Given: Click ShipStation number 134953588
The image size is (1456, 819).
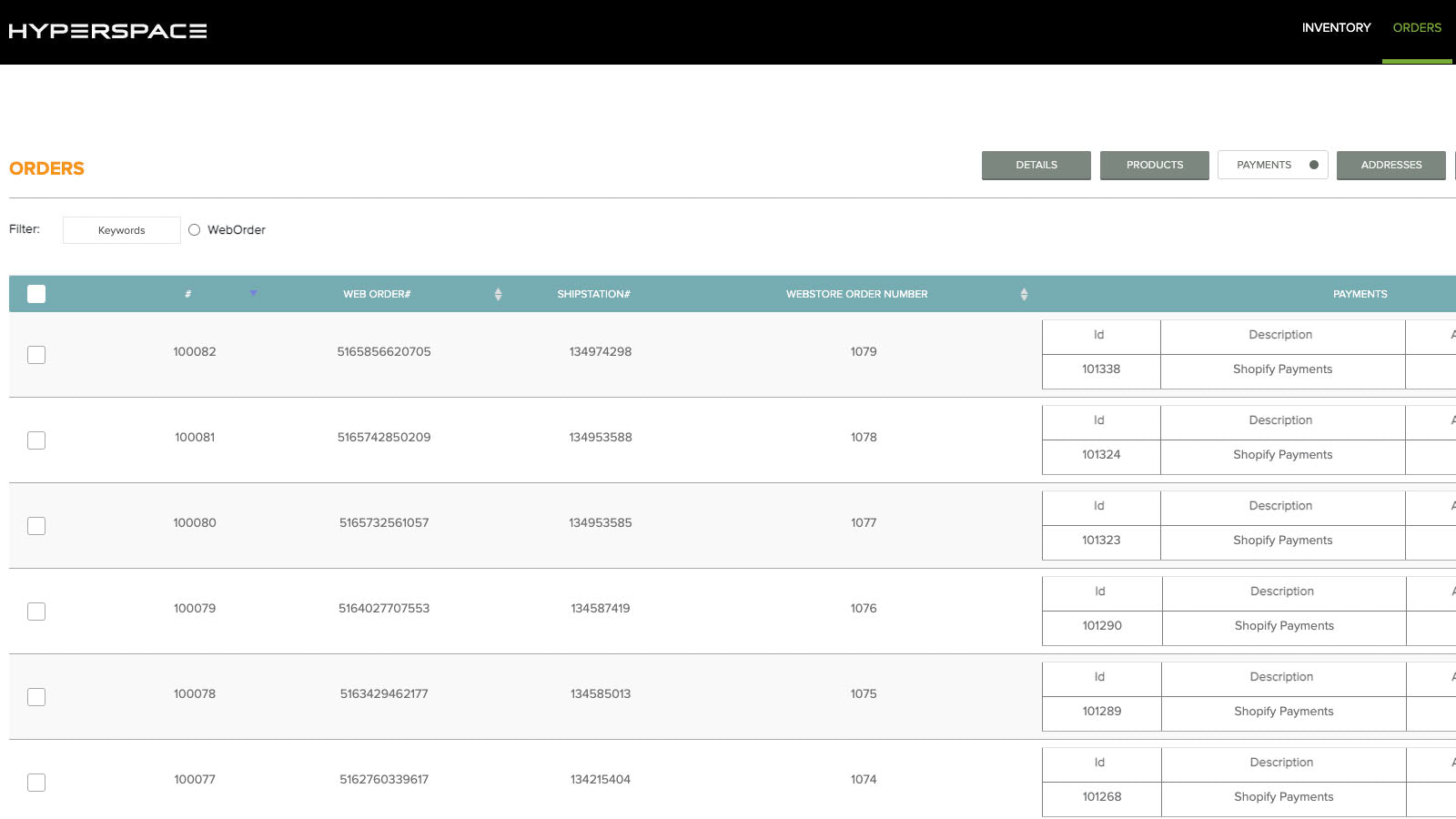Looking at the screenshot, I should pyautogui.click(x=601, y=437).
